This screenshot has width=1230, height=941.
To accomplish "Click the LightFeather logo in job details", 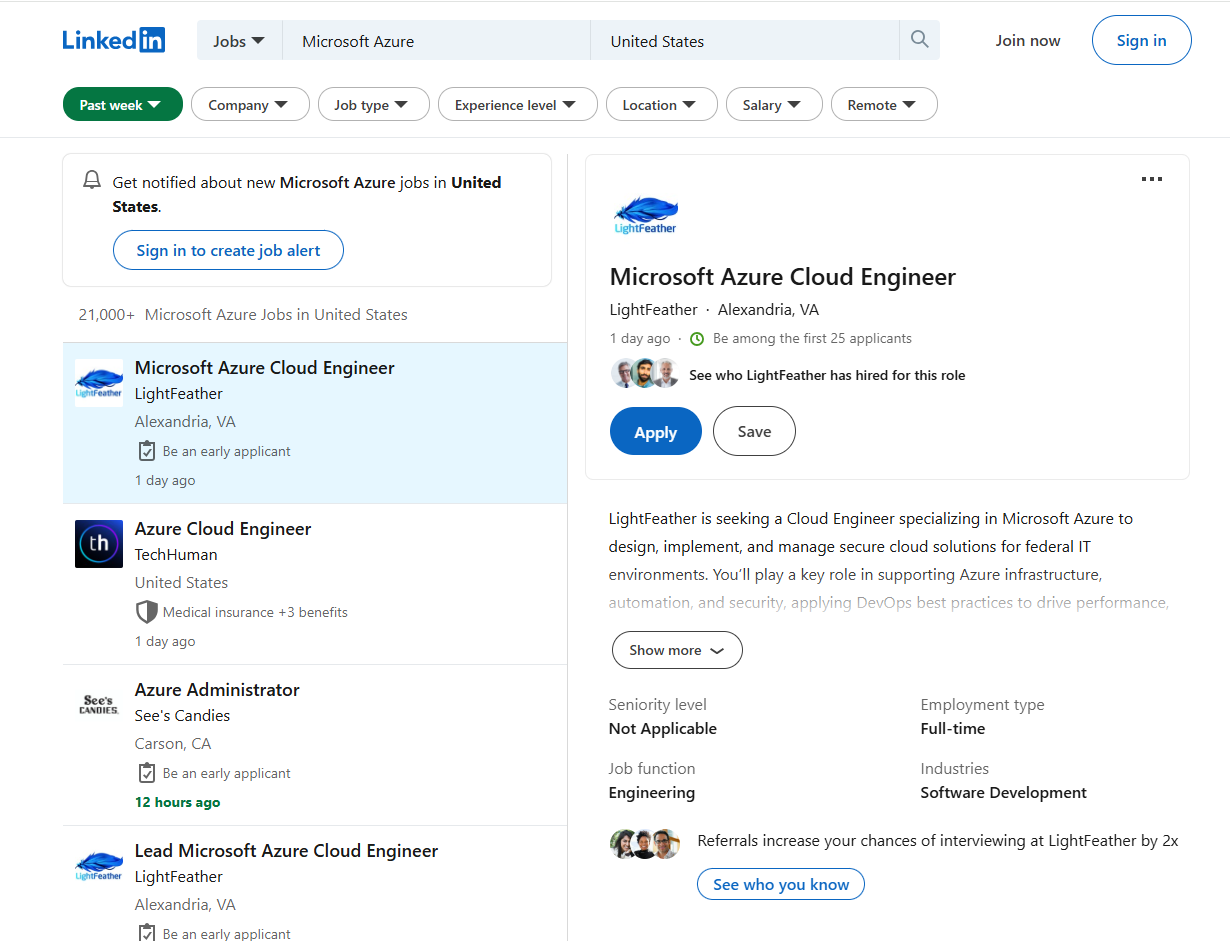I will tap(645, 214).
